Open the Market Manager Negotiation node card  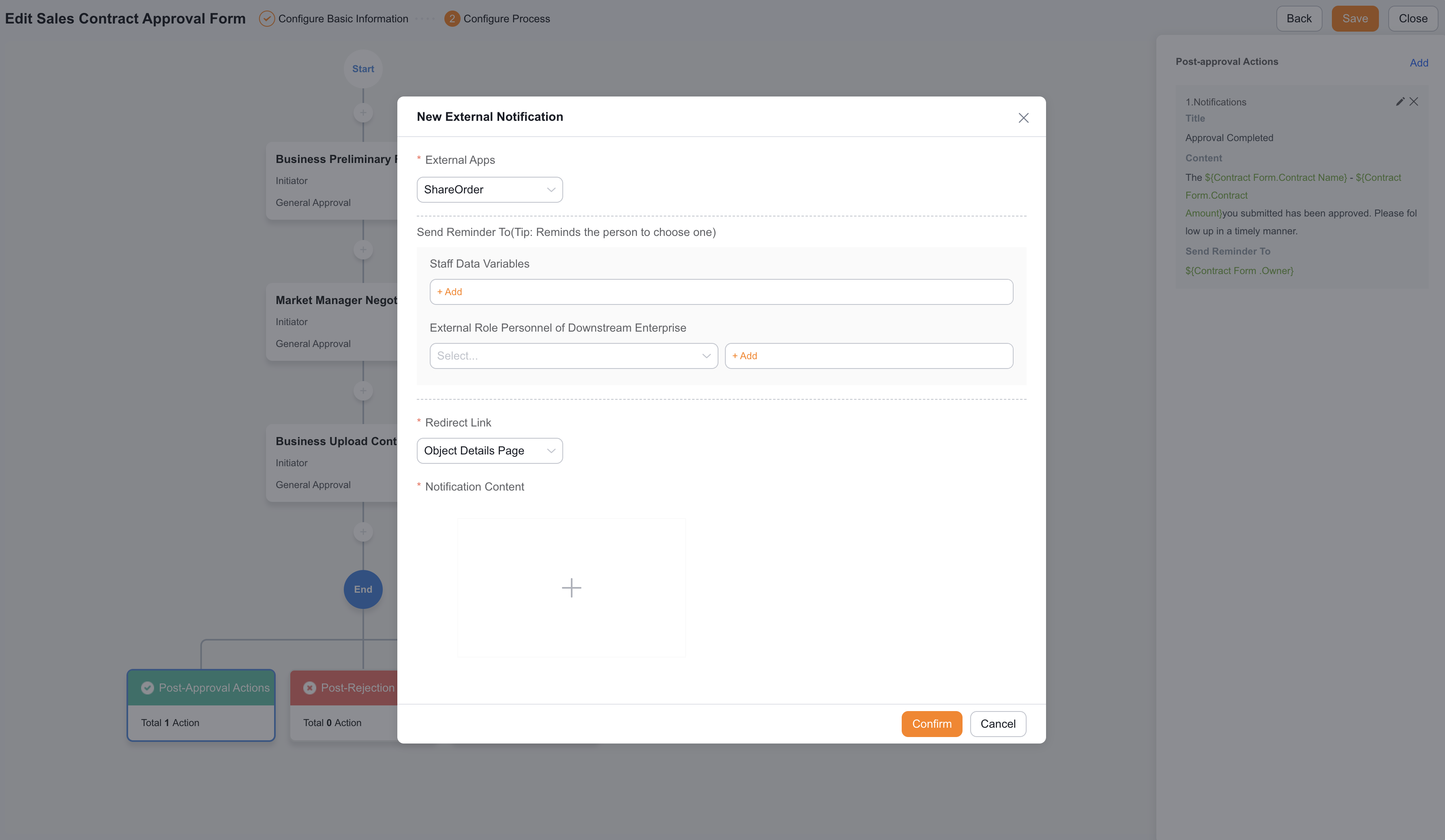(x=331, y=321)
